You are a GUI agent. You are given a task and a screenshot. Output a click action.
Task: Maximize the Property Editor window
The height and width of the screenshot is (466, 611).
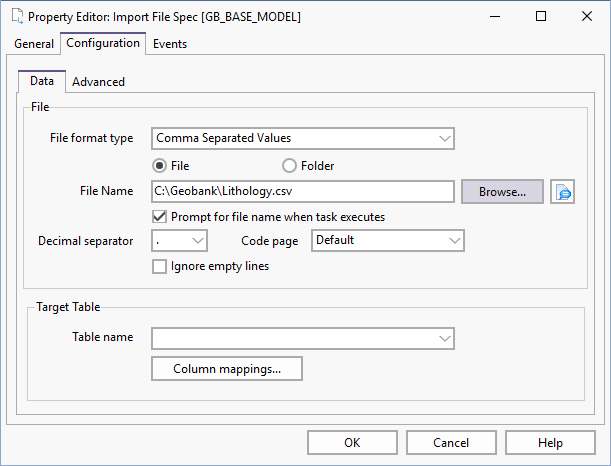click(x=541, y=16)
